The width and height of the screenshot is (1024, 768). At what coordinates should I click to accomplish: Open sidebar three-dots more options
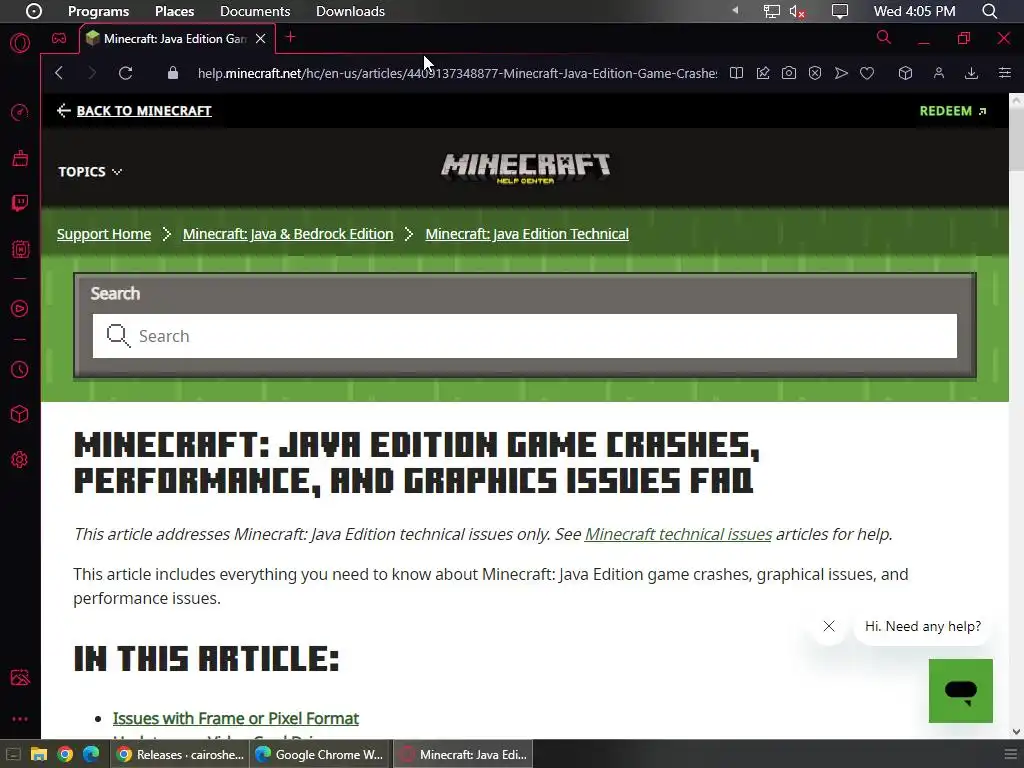20,719
